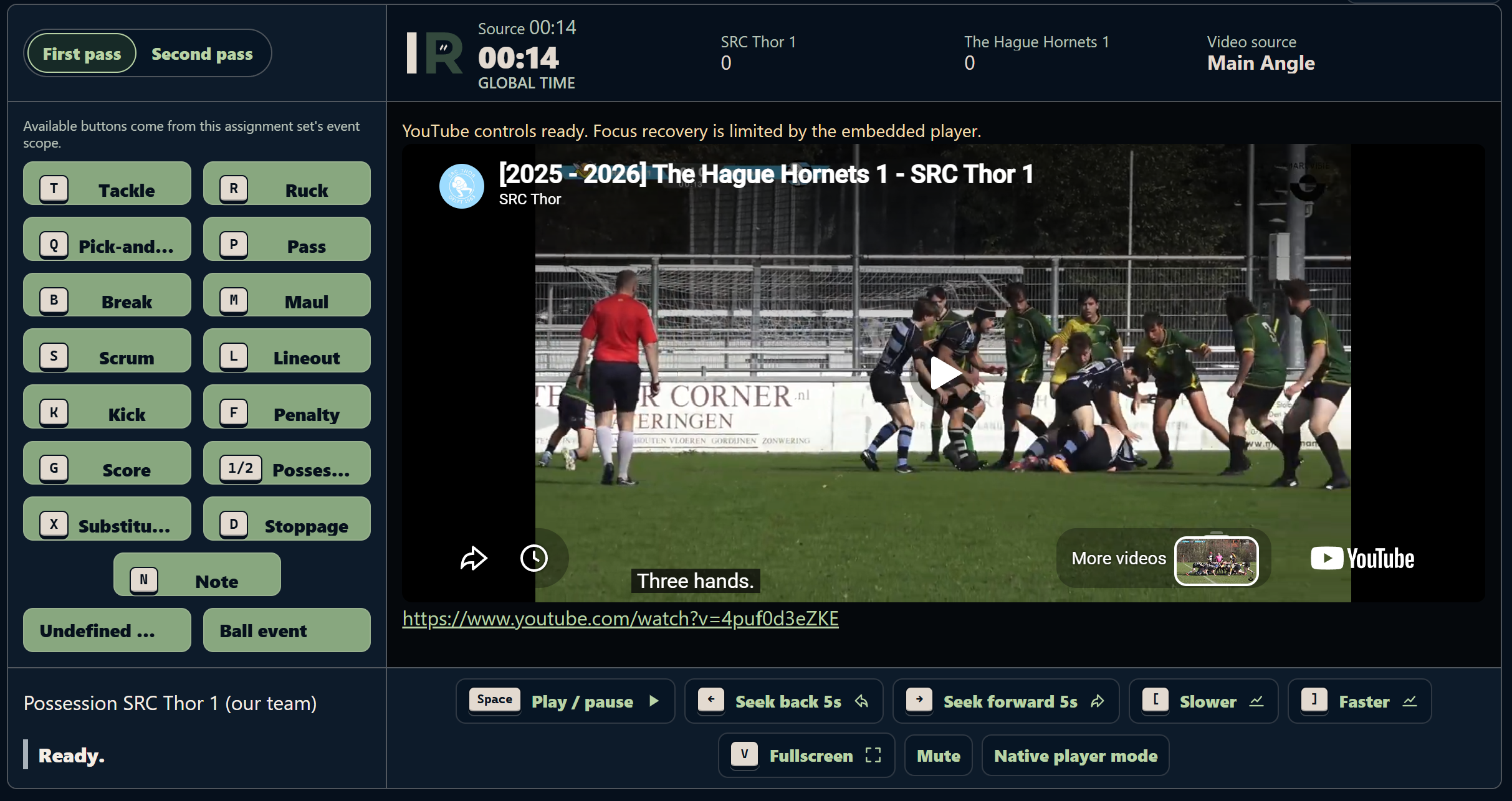Screen dimensions: 1512x801
Task: Click the Substitu... event button
Action: coord(107,519)
